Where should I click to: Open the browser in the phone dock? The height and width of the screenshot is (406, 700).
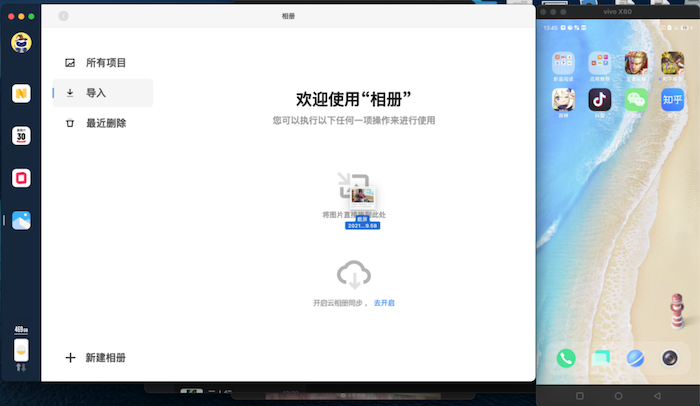tap(635, 358)
